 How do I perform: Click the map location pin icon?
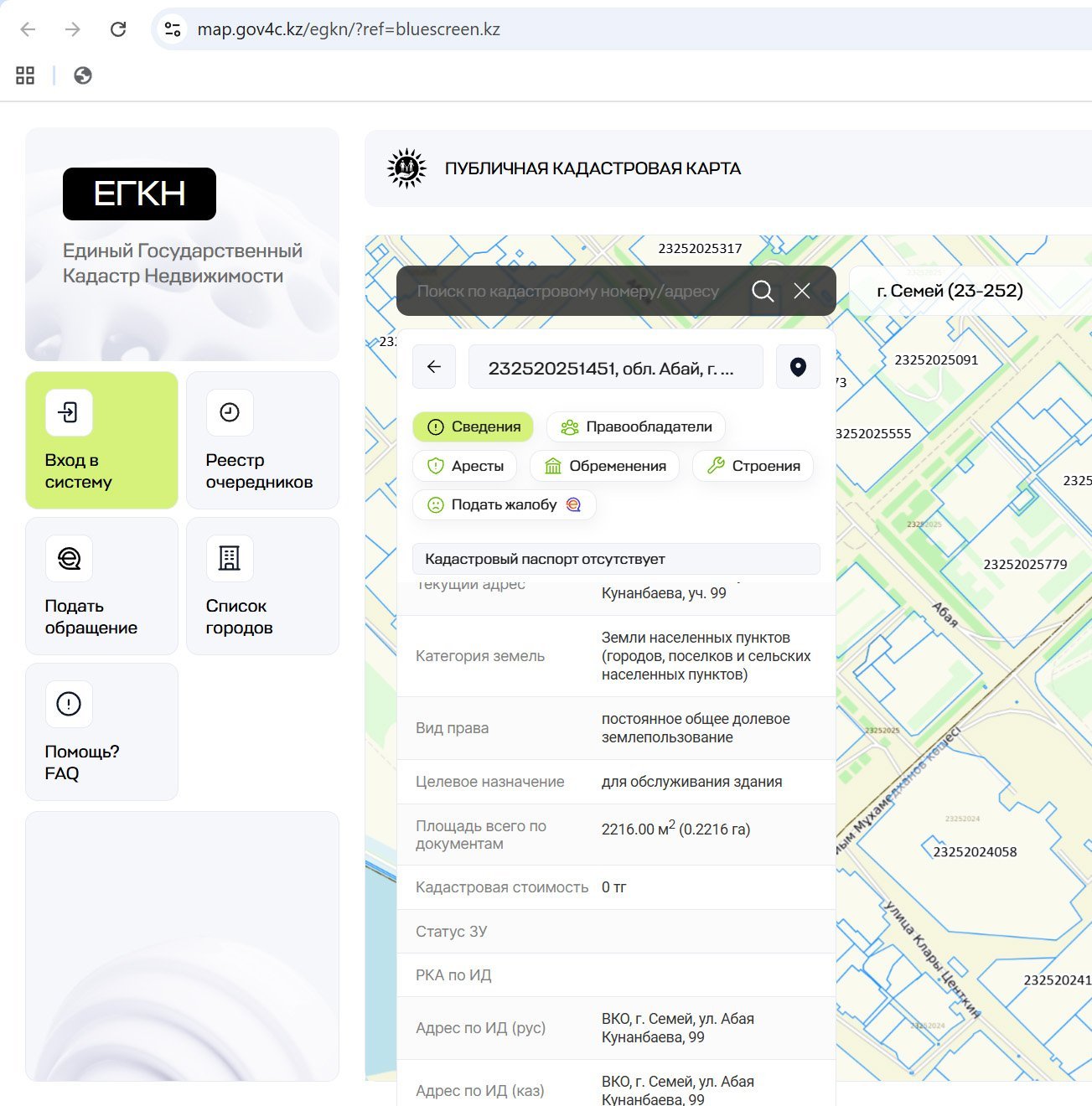(x=798, y=367)
